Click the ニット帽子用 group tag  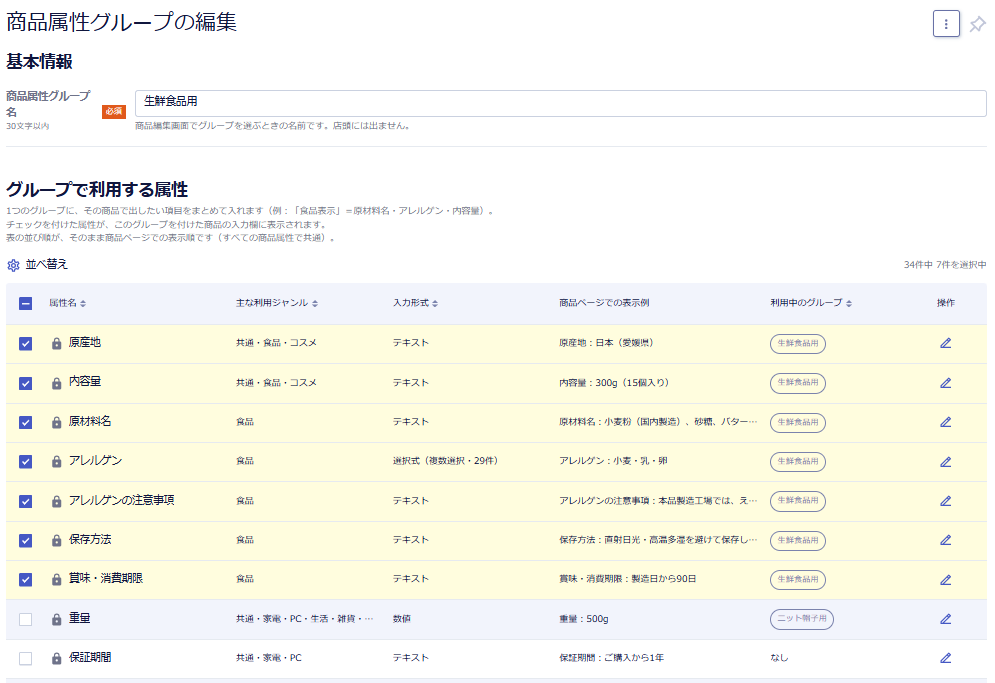(x=802, y=619)
